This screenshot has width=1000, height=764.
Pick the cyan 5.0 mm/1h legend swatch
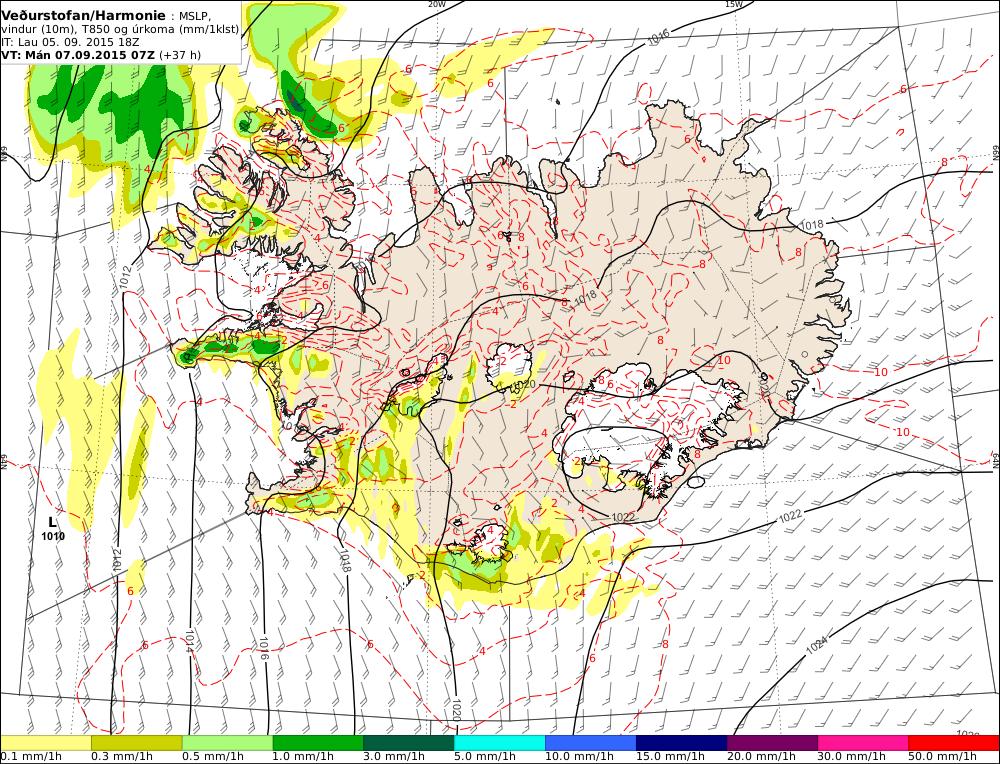500,743
